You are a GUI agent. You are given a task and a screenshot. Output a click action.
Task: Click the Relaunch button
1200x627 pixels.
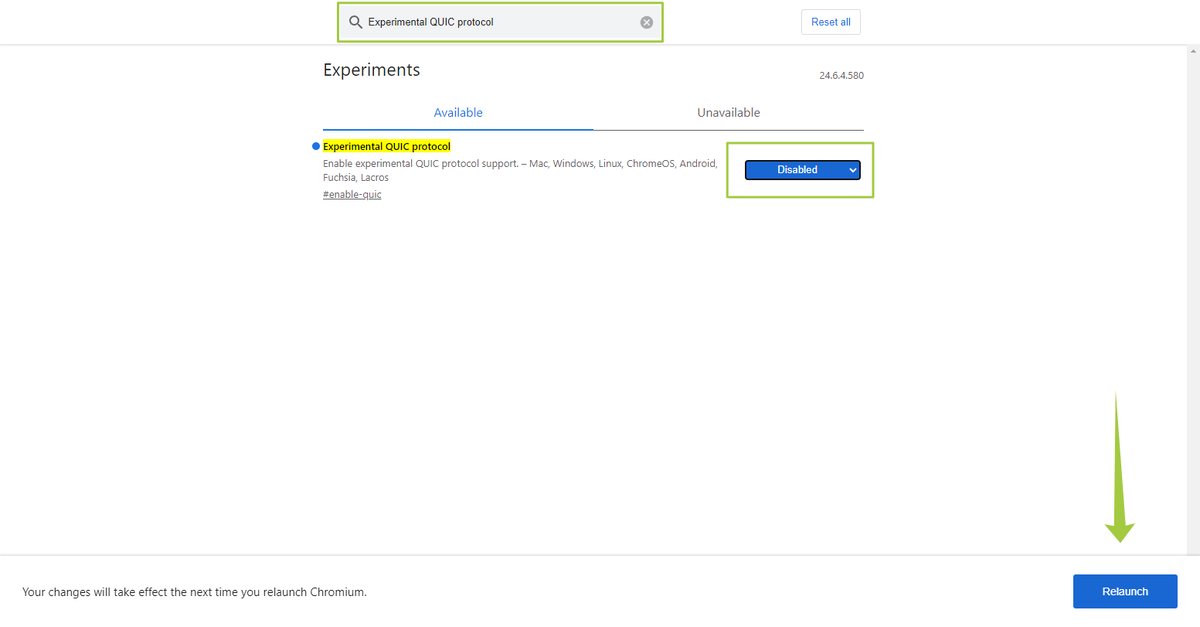(1125, 591)
